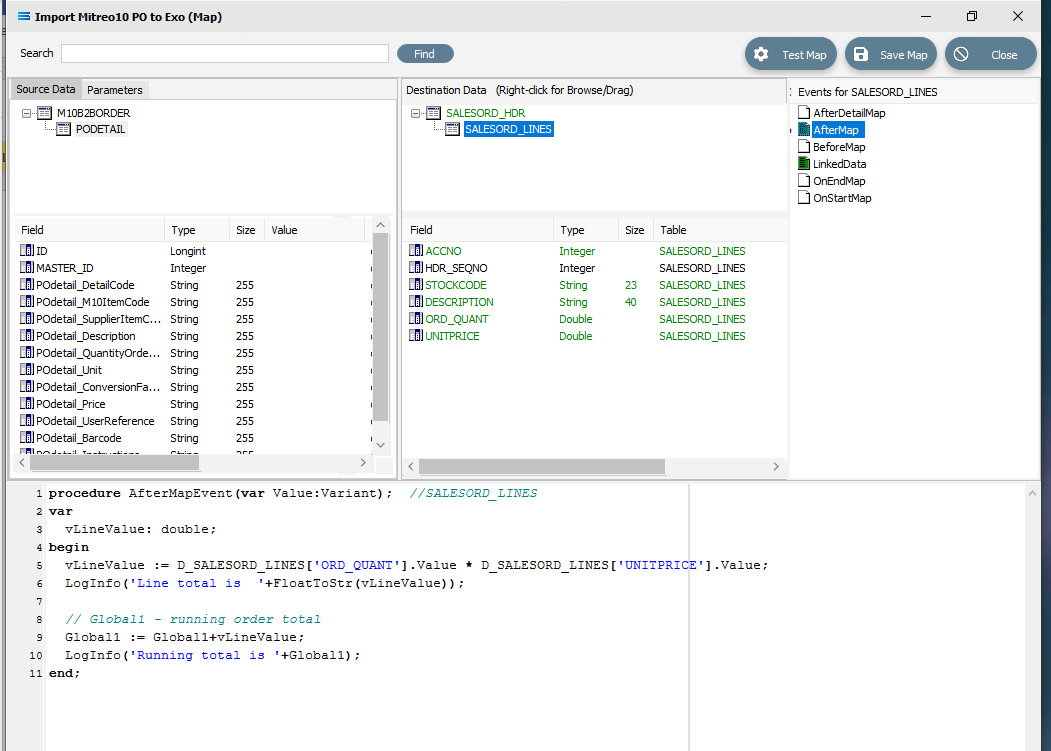
Task: Click the destination grid Table column header
Action: click(719, 230)
